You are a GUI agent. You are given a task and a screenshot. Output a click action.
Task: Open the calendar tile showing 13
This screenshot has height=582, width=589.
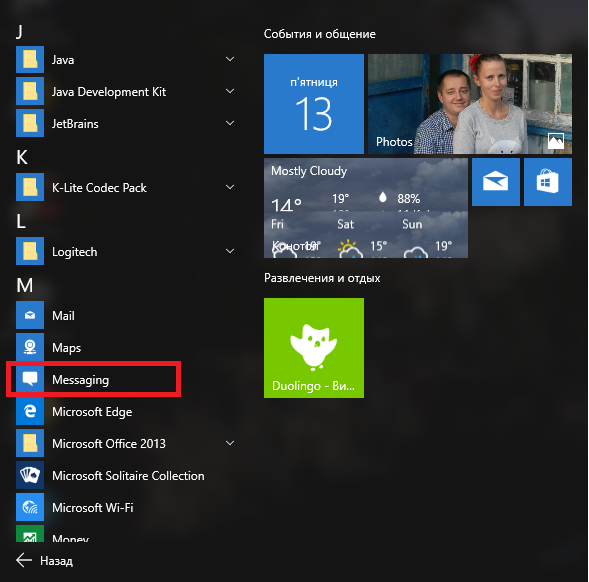tap(314, 104)
